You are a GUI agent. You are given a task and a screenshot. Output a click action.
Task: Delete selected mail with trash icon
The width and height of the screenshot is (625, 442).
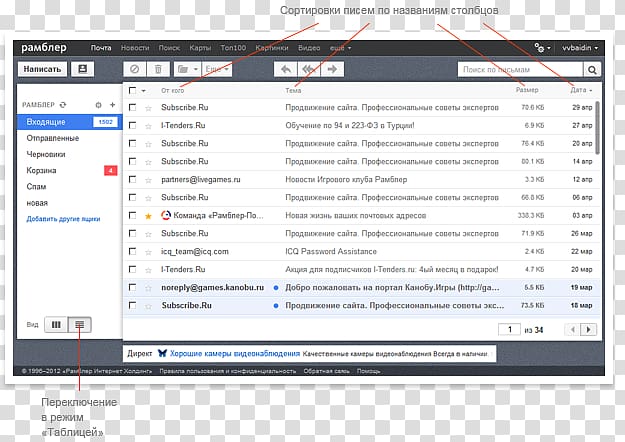(158, 69)
